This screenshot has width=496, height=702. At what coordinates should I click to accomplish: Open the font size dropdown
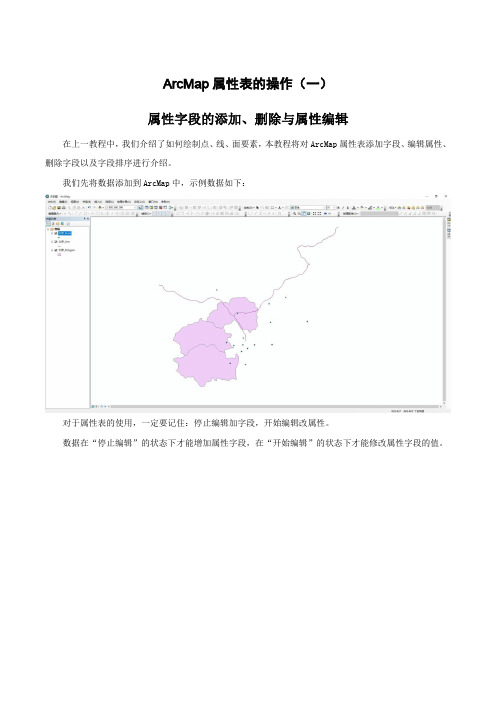(331, 208)
